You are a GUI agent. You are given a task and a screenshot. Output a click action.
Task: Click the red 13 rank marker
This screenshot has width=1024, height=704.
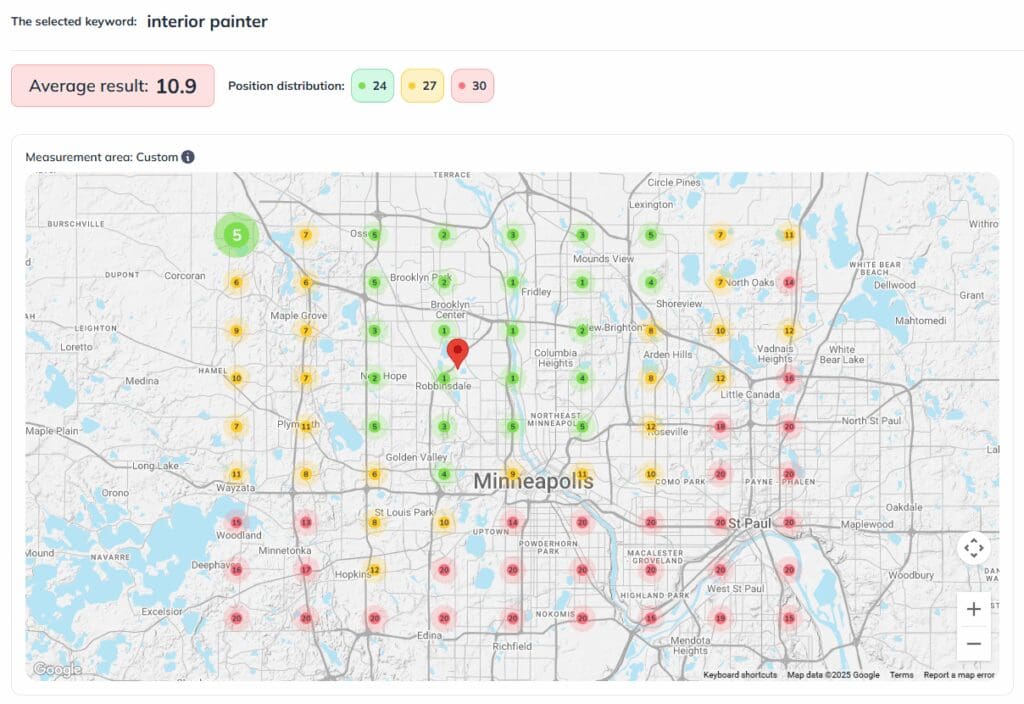coord(306,522)
